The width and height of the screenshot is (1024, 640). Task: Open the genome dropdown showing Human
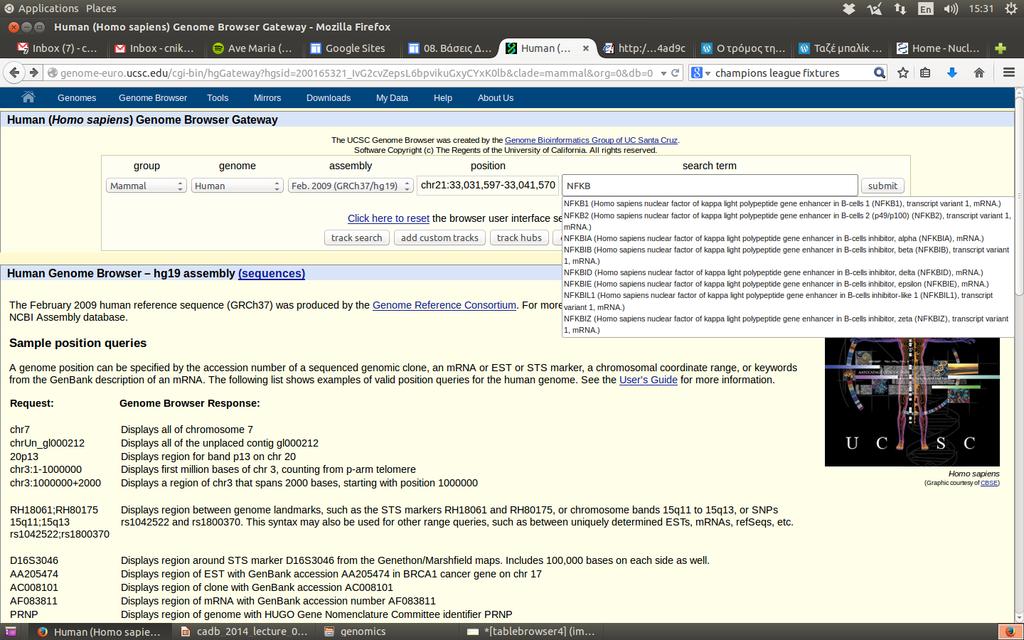(237, 185)
